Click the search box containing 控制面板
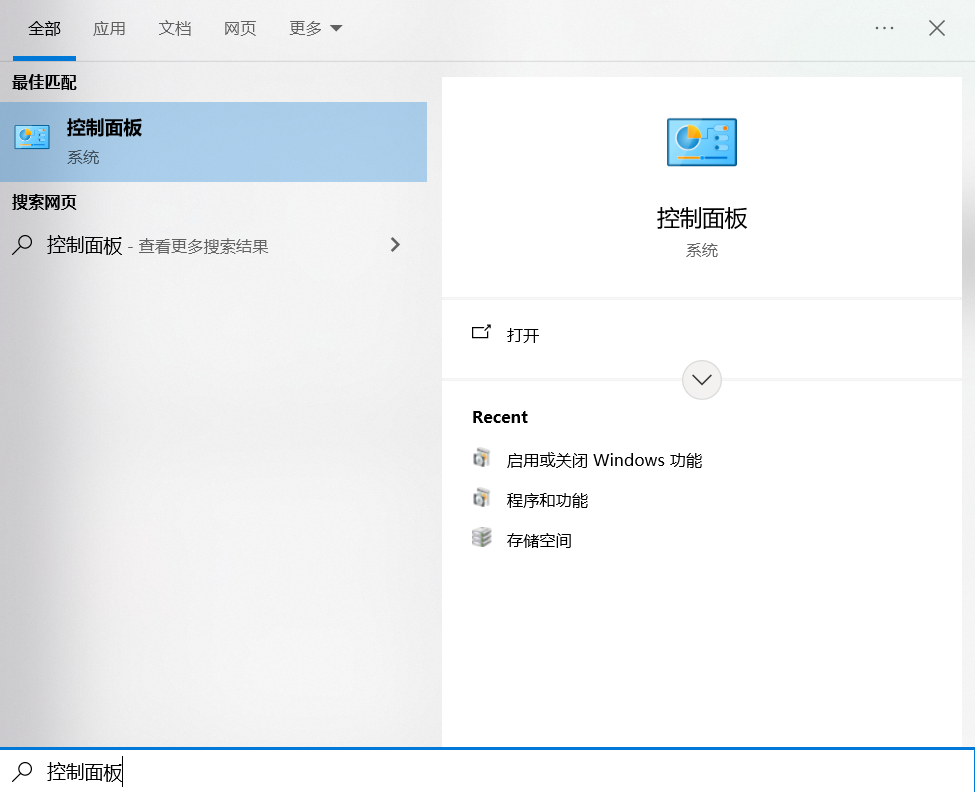The height and width of the screenshot is (792, 975). coord(488,771)
